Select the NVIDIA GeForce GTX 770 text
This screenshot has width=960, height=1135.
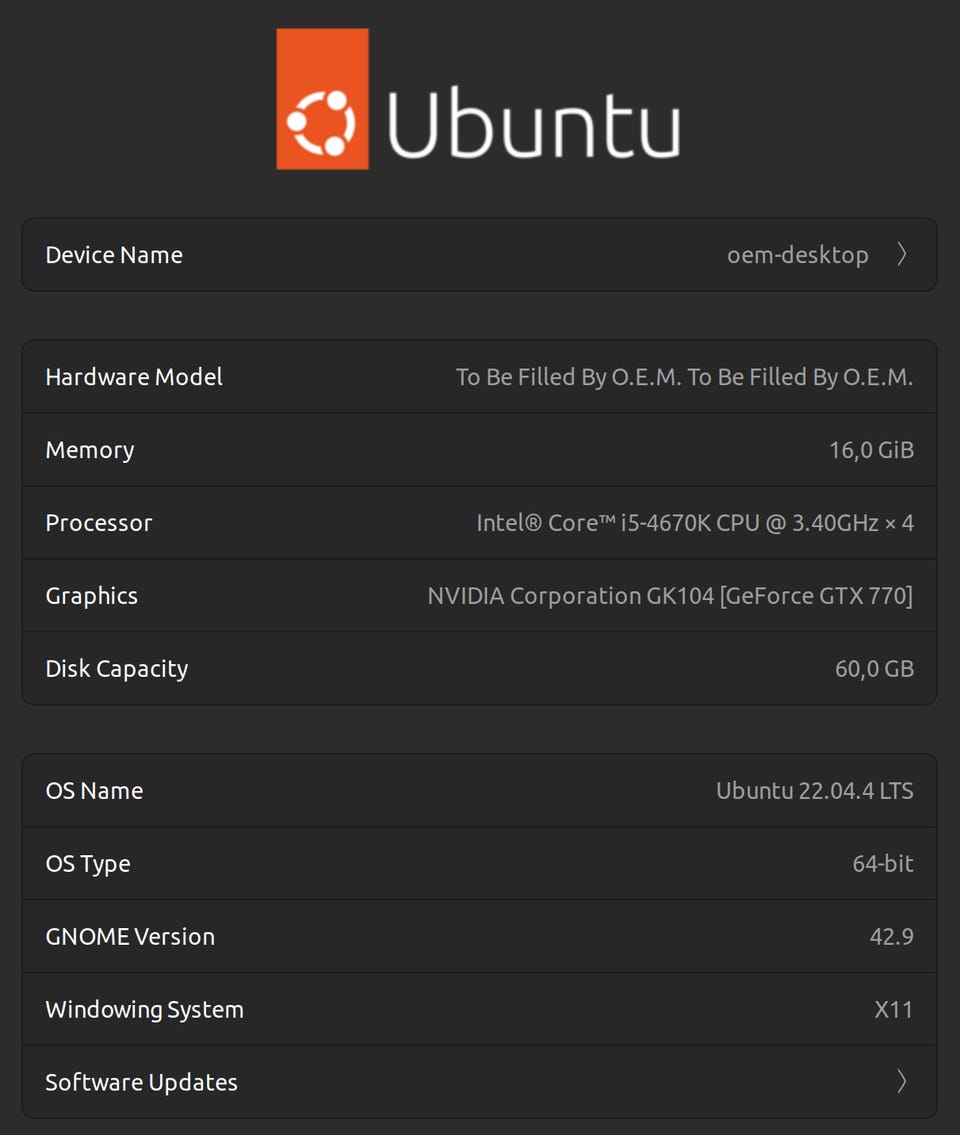click(x=670, y=596)
